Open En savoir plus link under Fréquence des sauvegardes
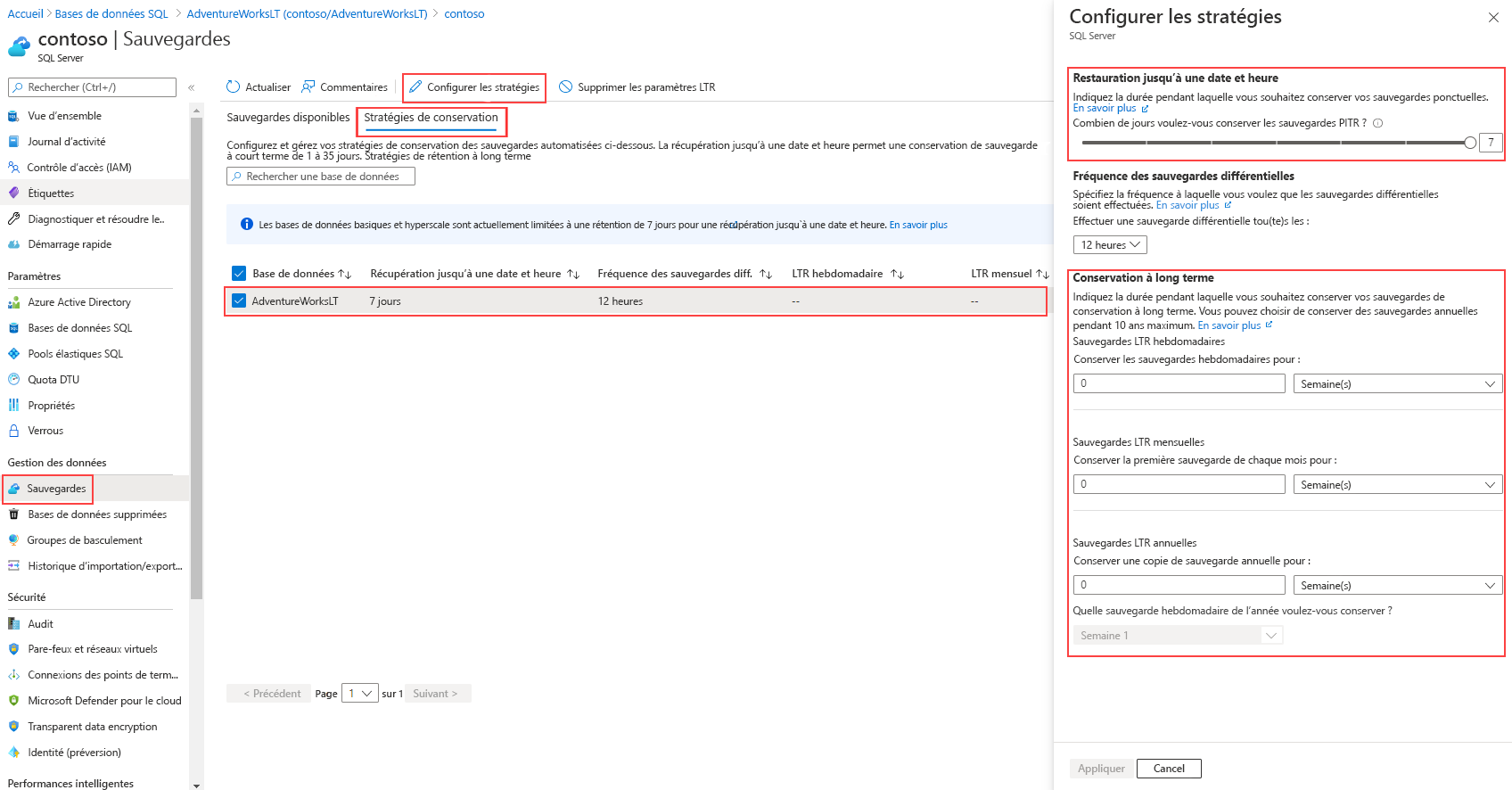Screen dimensions: 1512x790 1193,205
